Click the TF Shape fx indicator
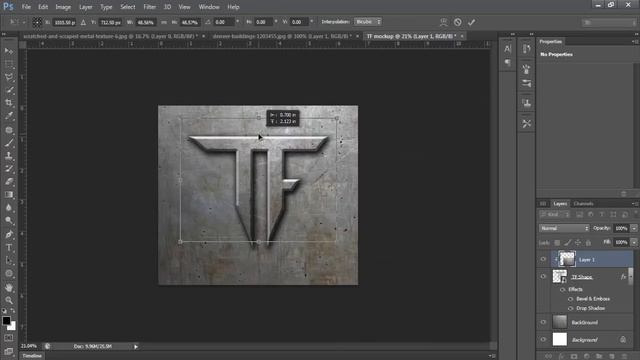This screenshot has height=360, width=640. [623, 277]
